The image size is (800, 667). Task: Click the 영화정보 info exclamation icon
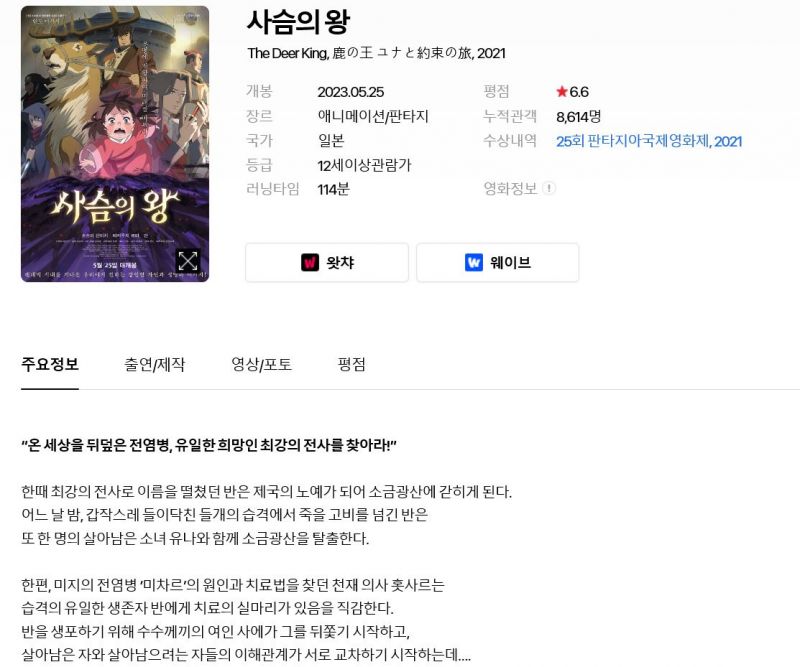coord(549,188)
